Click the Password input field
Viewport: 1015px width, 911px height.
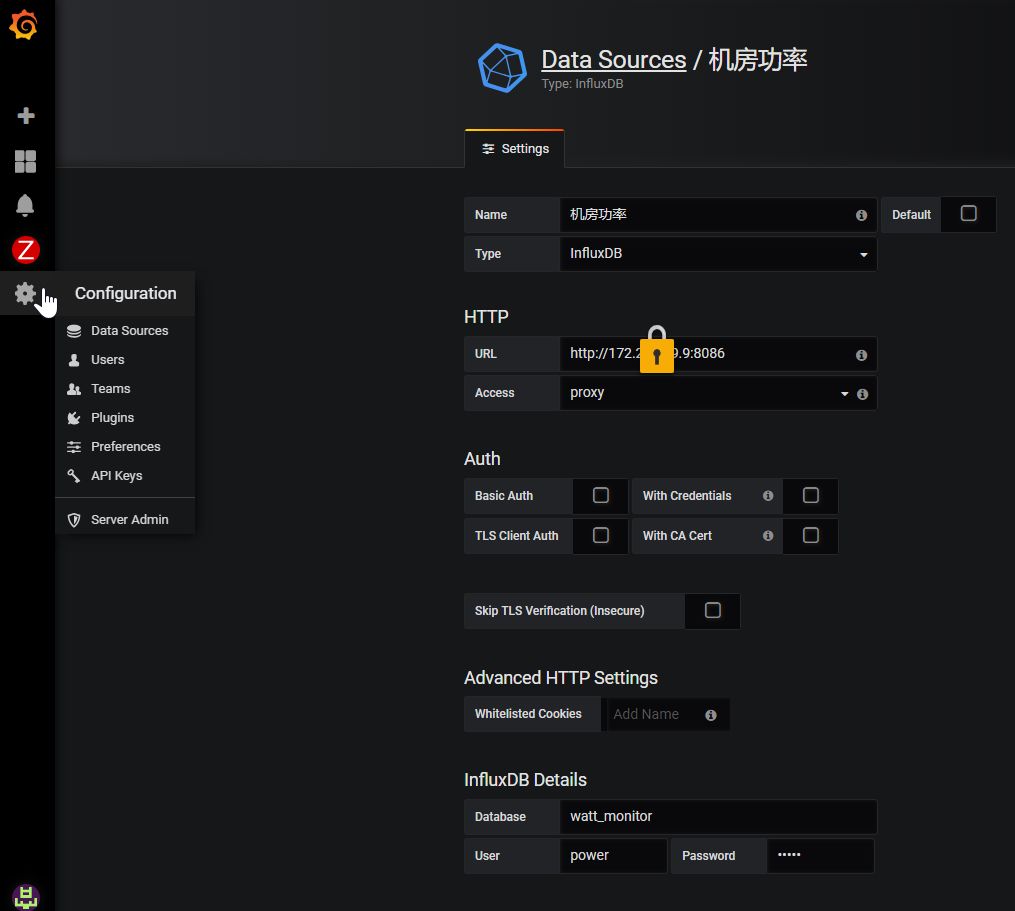point(820,856)
